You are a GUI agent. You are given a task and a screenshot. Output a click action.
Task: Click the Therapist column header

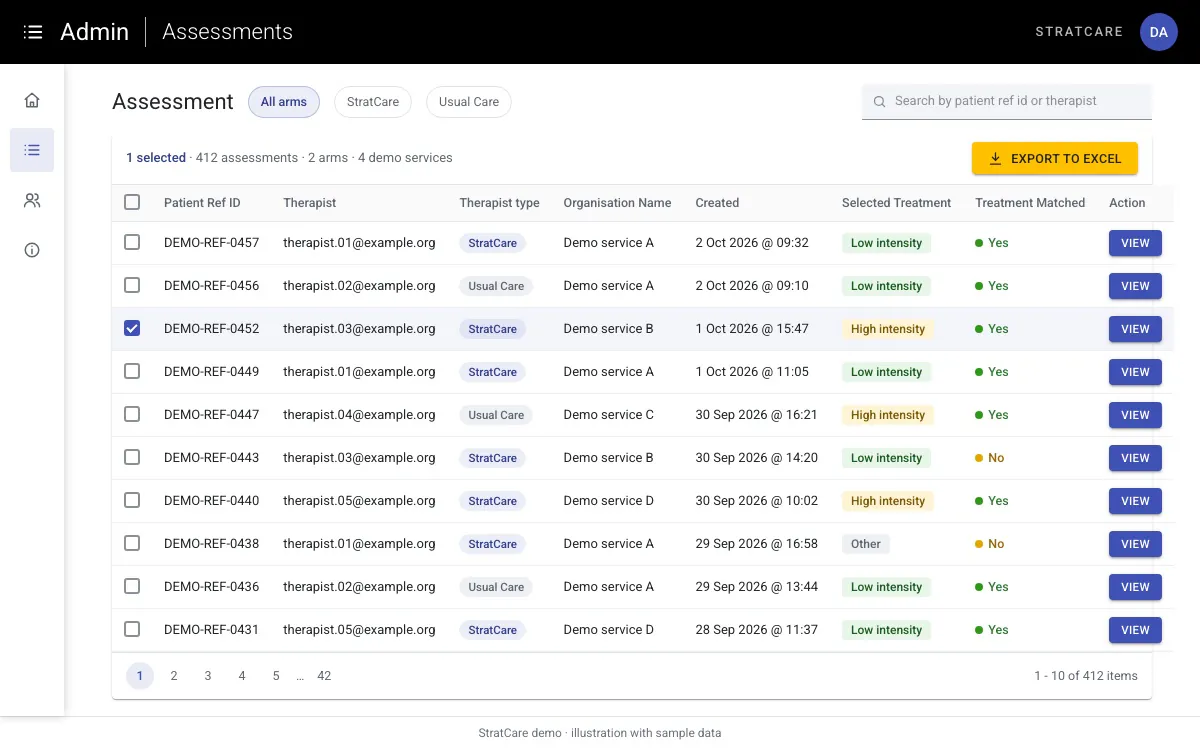point(310,203)
